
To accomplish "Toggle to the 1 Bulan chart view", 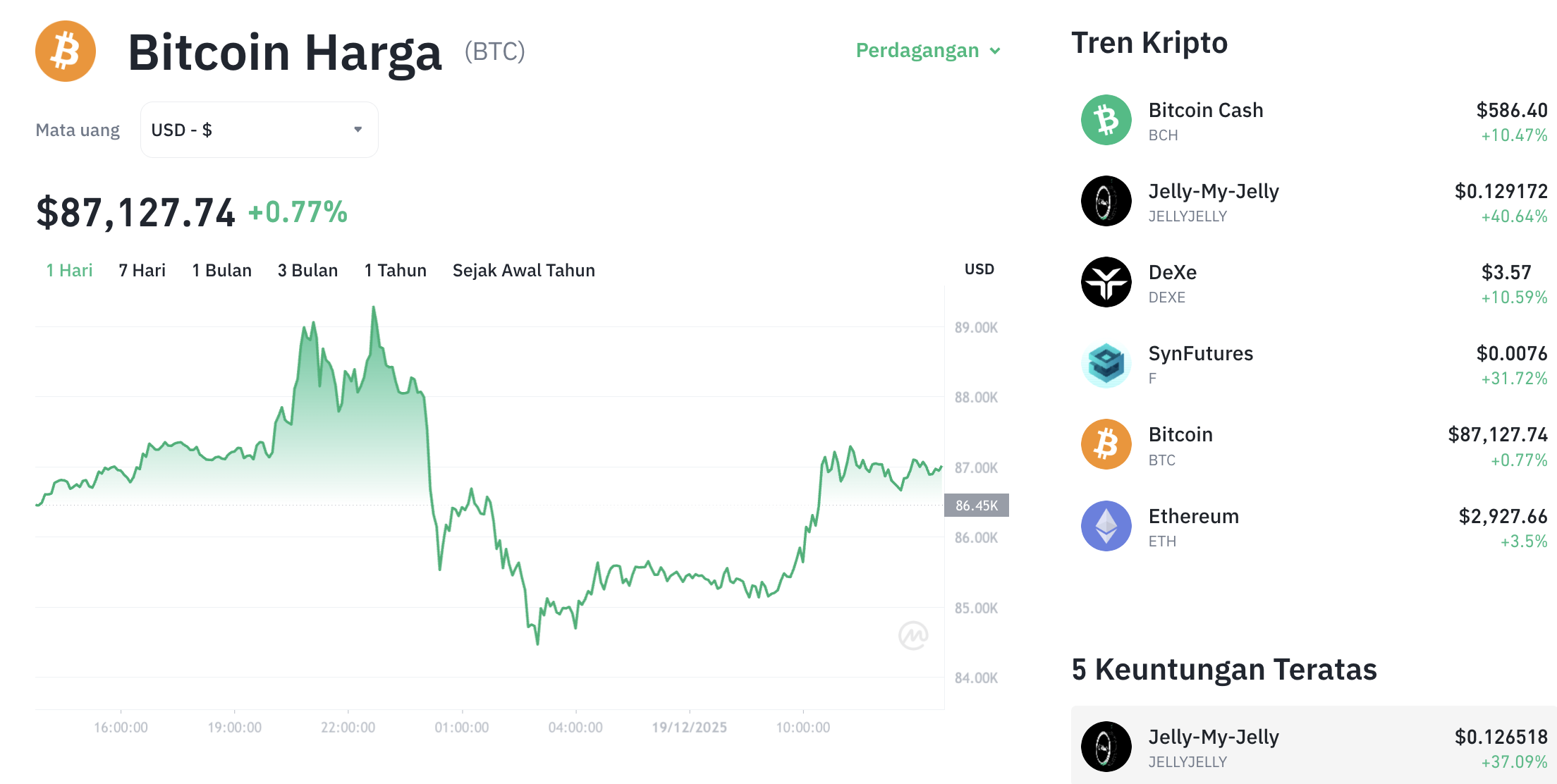I will click(221, 270).
